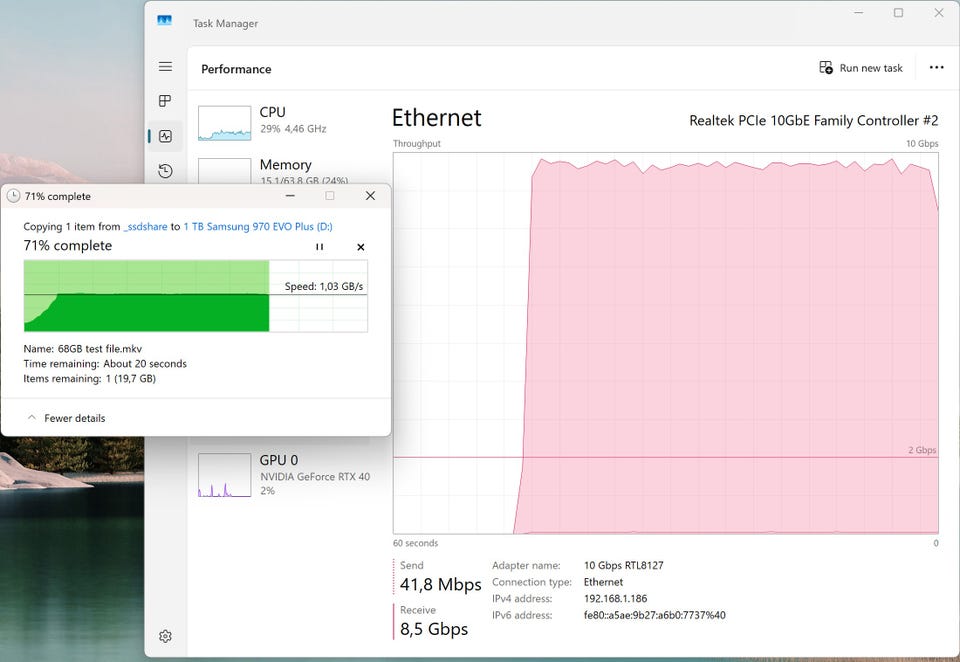Open the _ssdshare source link

[145, 227]
